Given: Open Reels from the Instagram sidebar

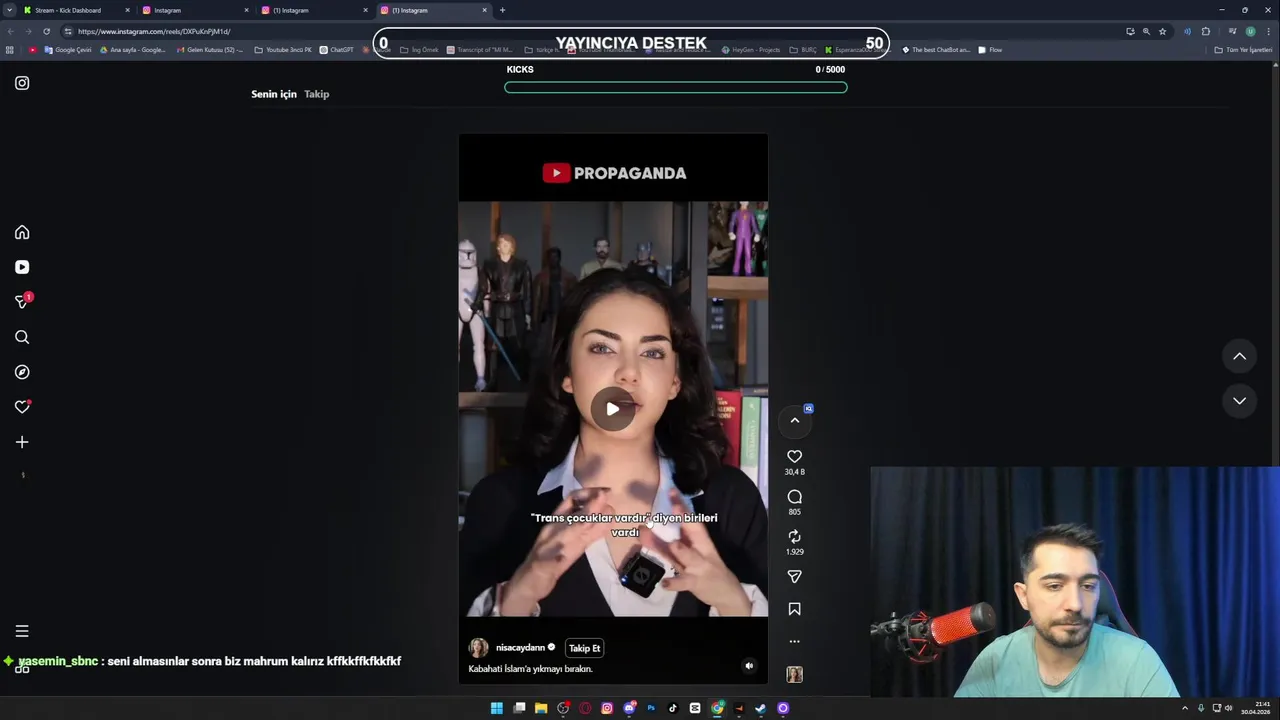Looking at the screenshot, I should coord(22,267).
